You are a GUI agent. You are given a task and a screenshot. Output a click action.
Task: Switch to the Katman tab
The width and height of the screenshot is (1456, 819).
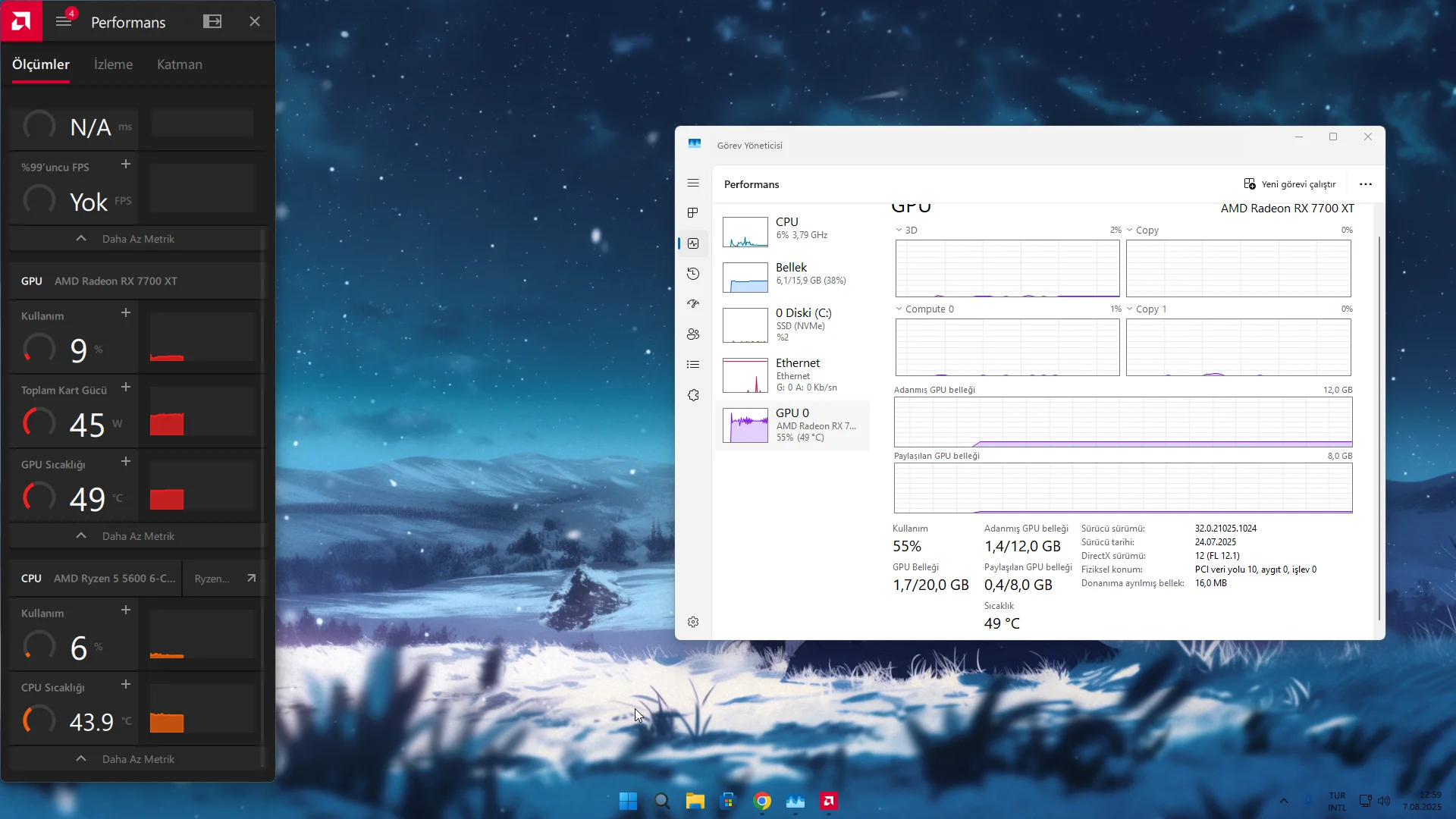point(179,64)
